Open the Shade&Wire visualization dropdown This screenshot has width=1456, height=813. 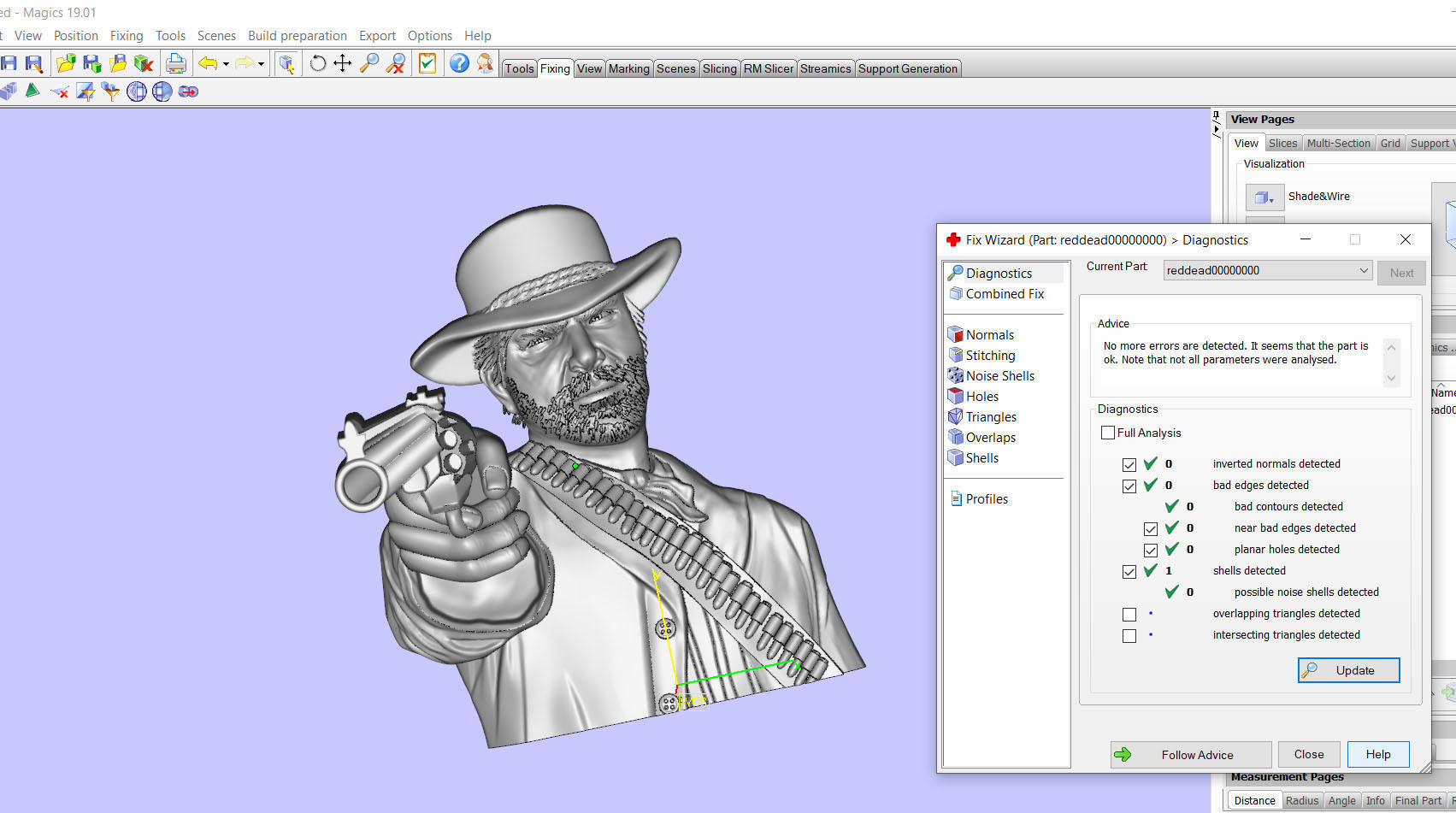[1264, 197]
